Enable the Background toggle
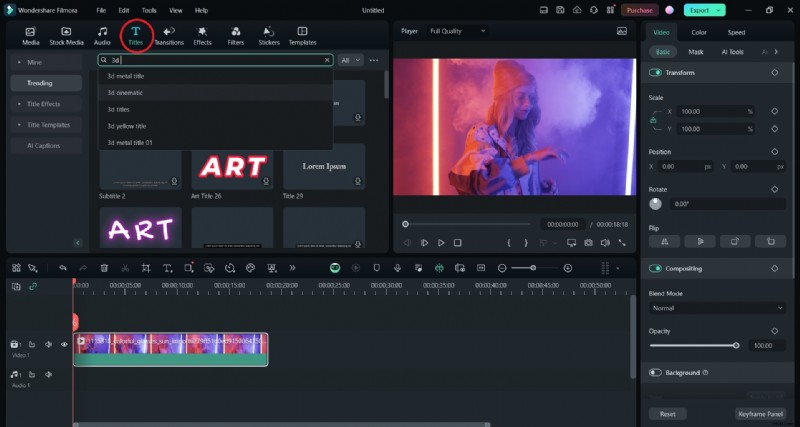This screenshot has height=427, width=800. coord(656,372)
